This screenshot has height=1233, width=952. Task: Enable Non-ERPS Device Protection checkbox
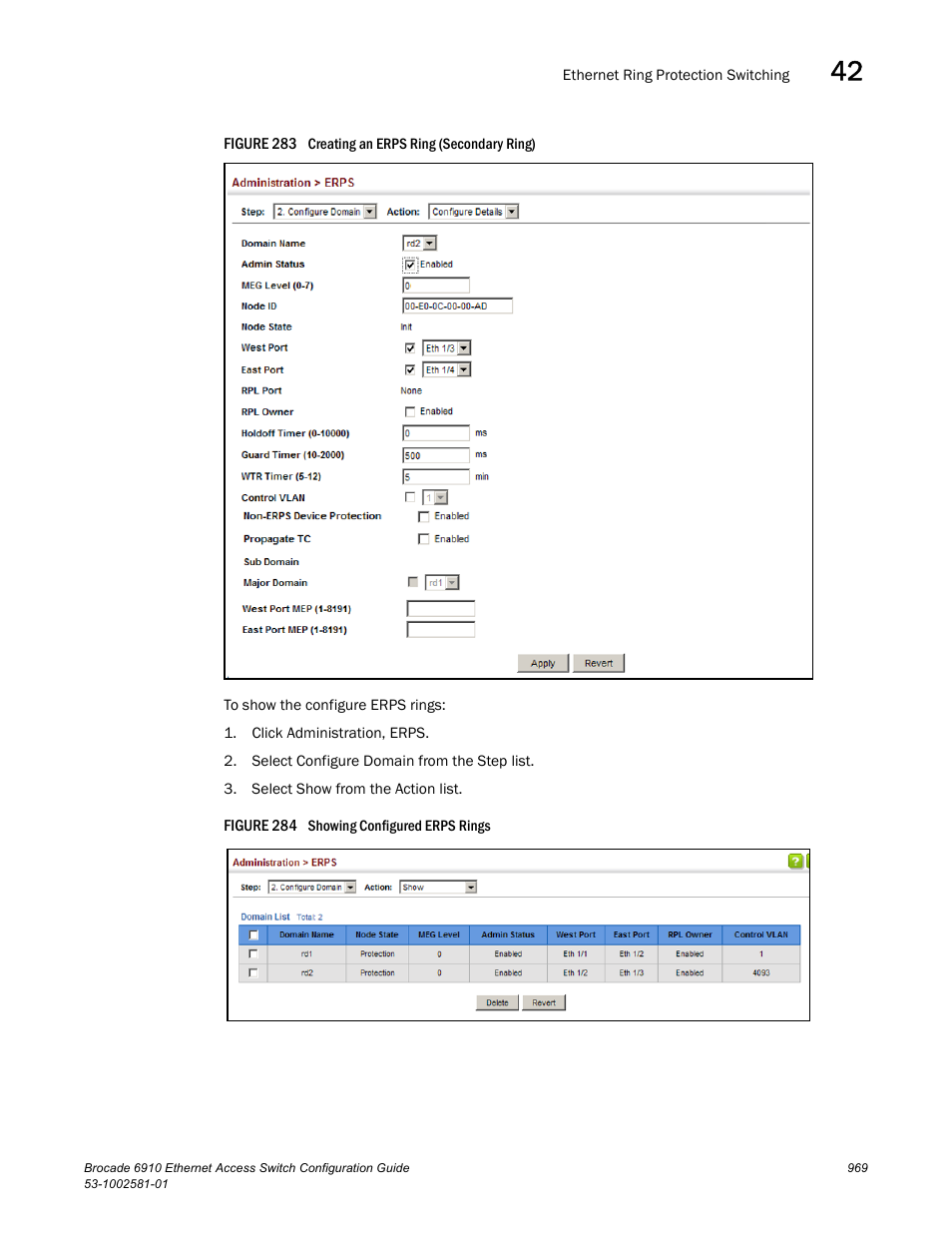coord(423,517)
